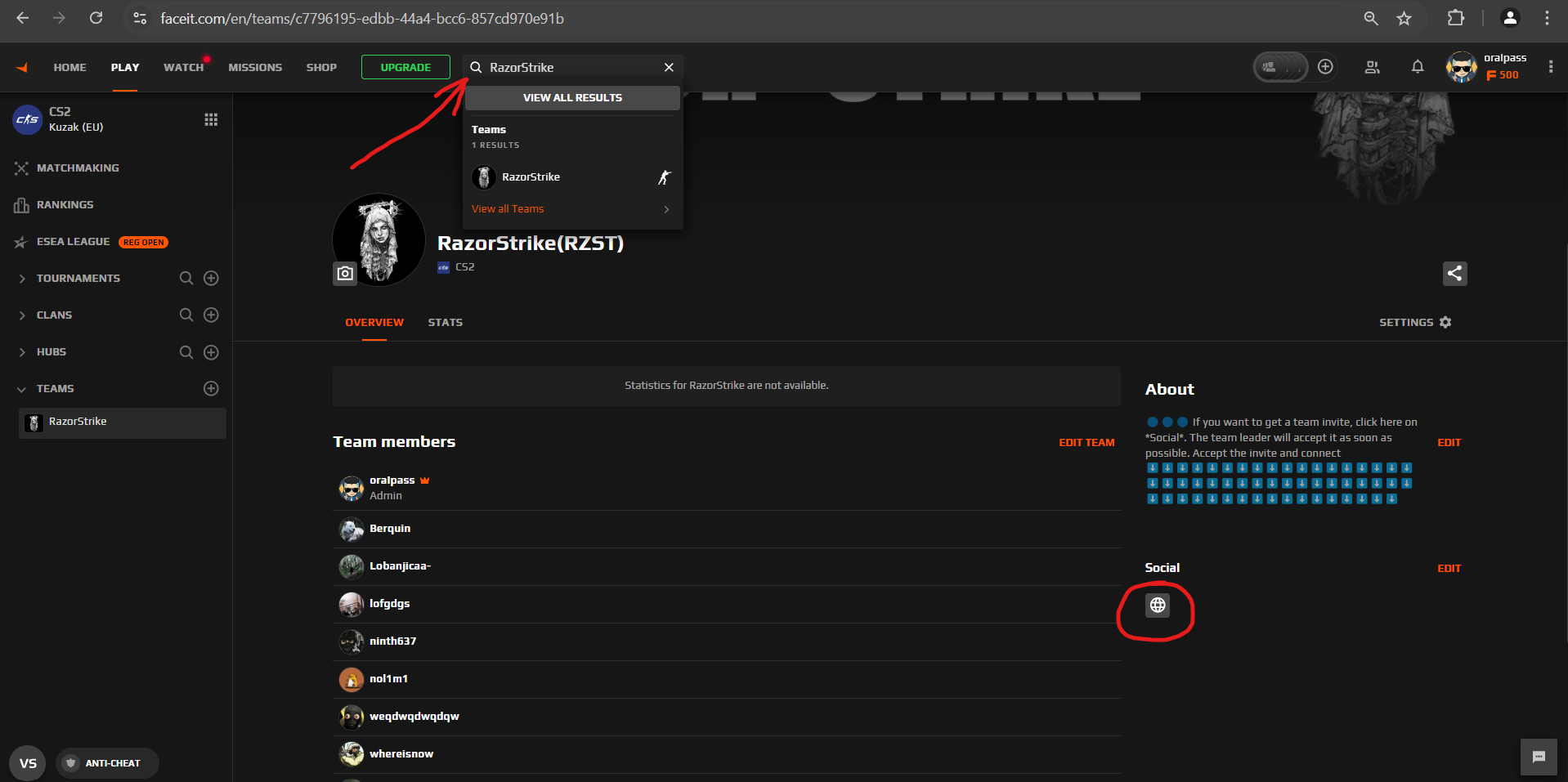Image resolution: width=1568 pixels, height=782 pixels.
Task: Switch to the Stats tab
Action: coord(446,323)
